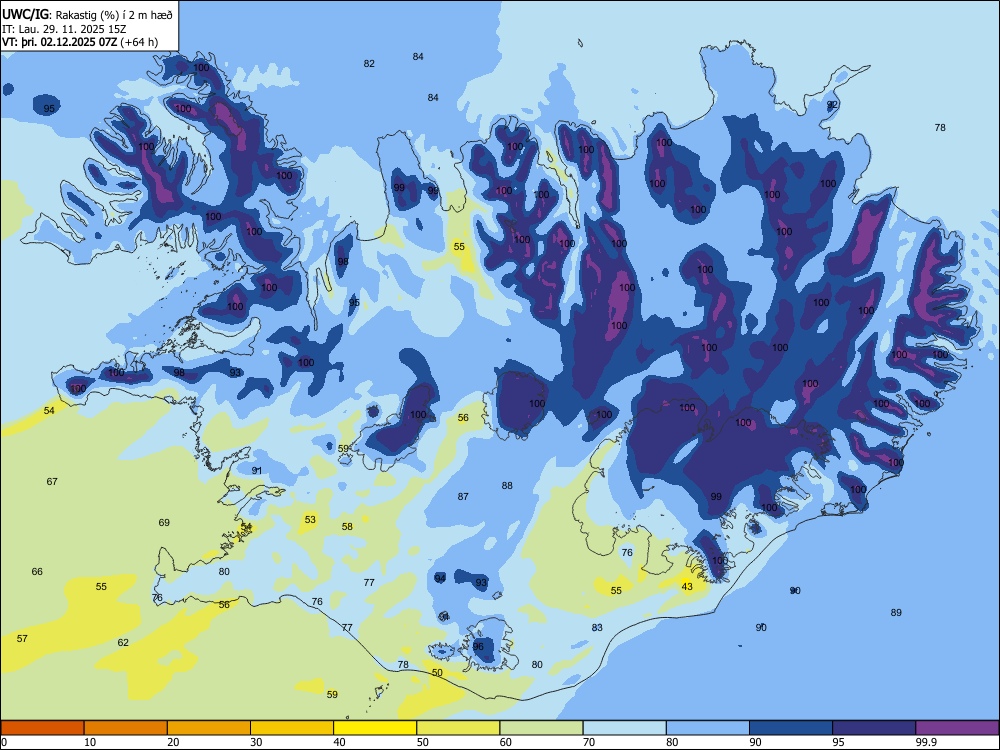This screenshot has height=750, width=1000.
Task: Click the northern sea value "82"
Action: (369, 64)
